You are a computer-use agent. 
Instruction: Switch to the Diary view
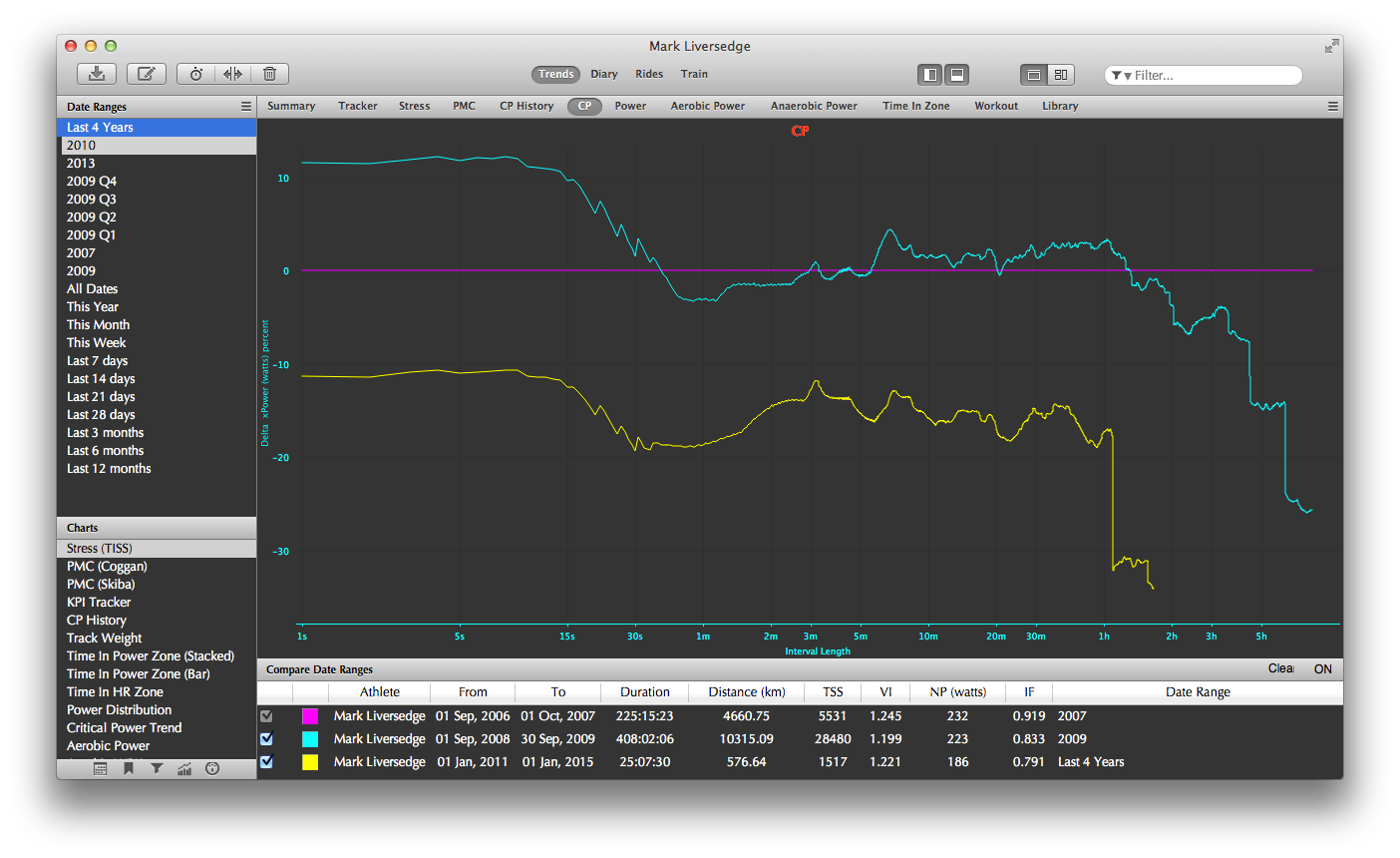[x=603, y=74]
